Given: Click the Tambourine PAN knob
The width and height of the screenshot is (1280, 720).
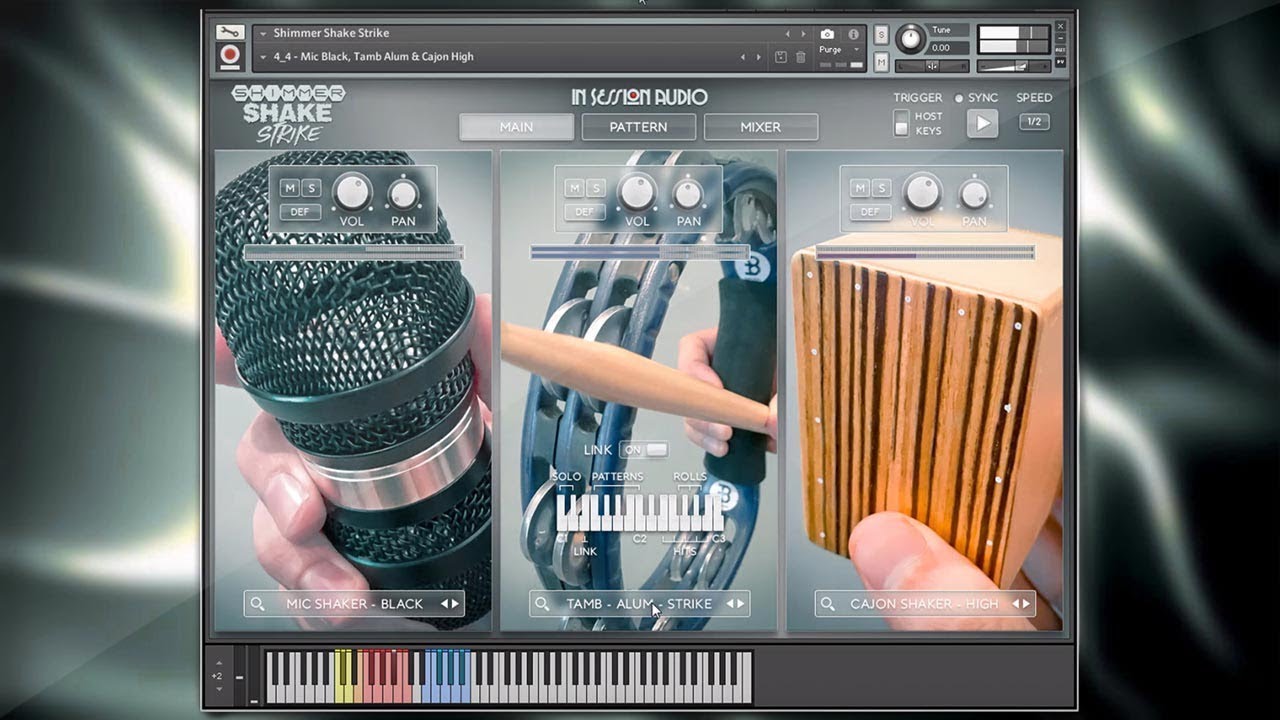Looking at the screenshot, I should [x=689, y=194].
